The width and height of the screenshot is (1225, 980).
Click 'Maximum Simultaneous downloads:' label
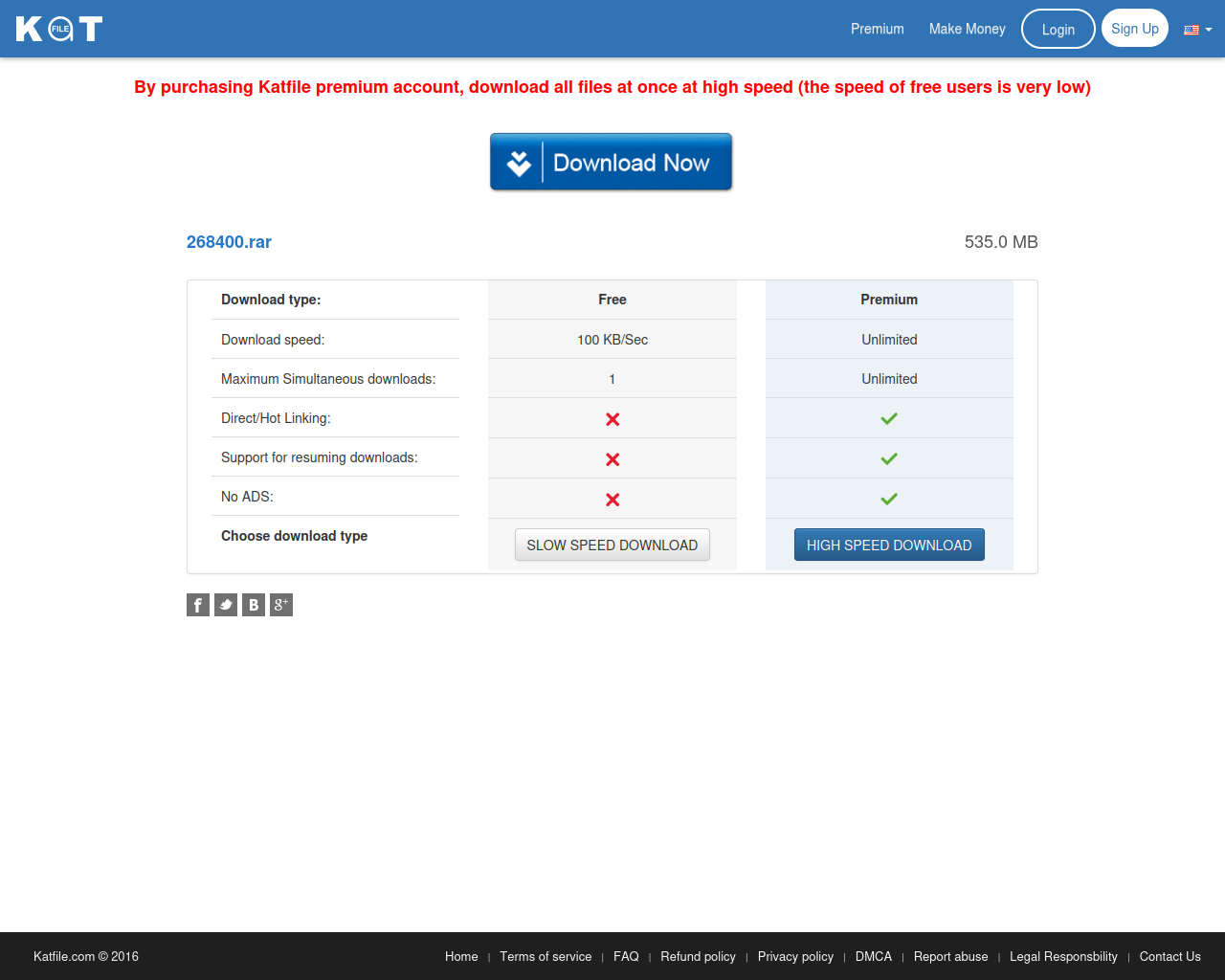328,379
